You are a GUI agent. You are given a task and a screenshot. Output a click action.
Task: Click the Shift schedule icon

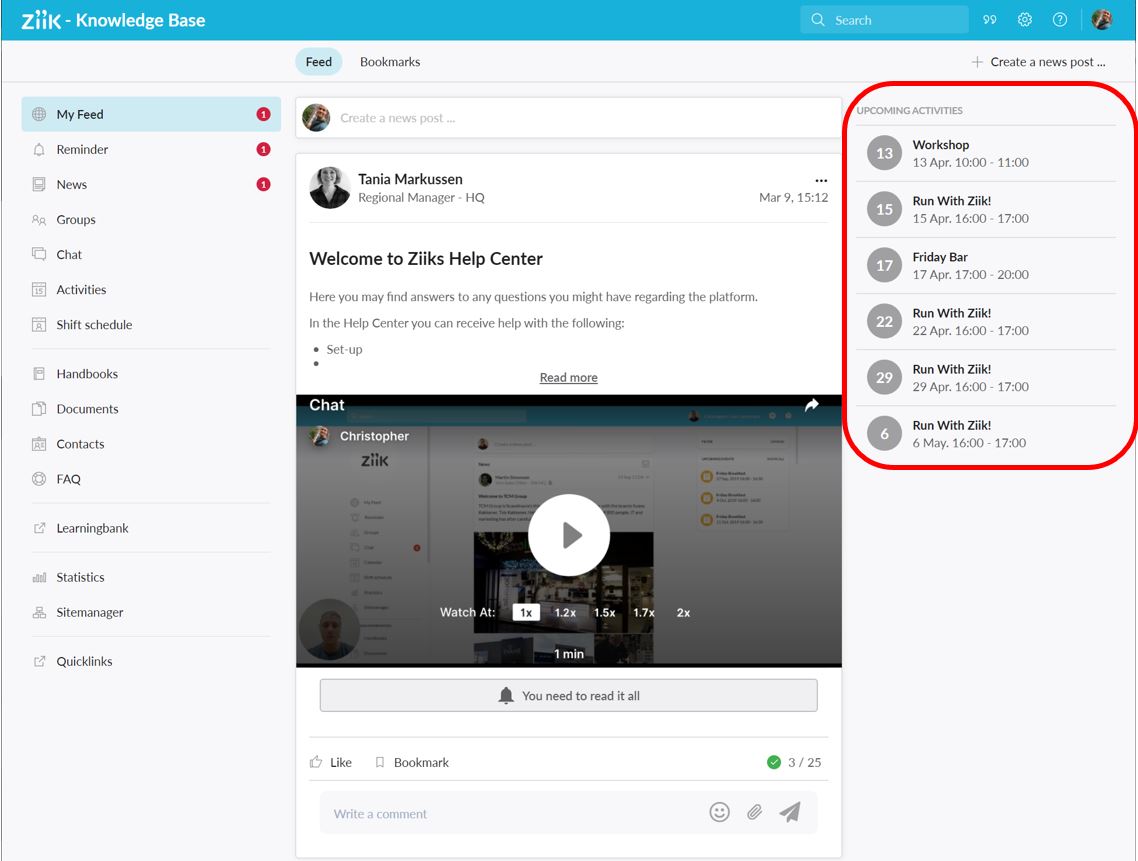coord(39,325)
